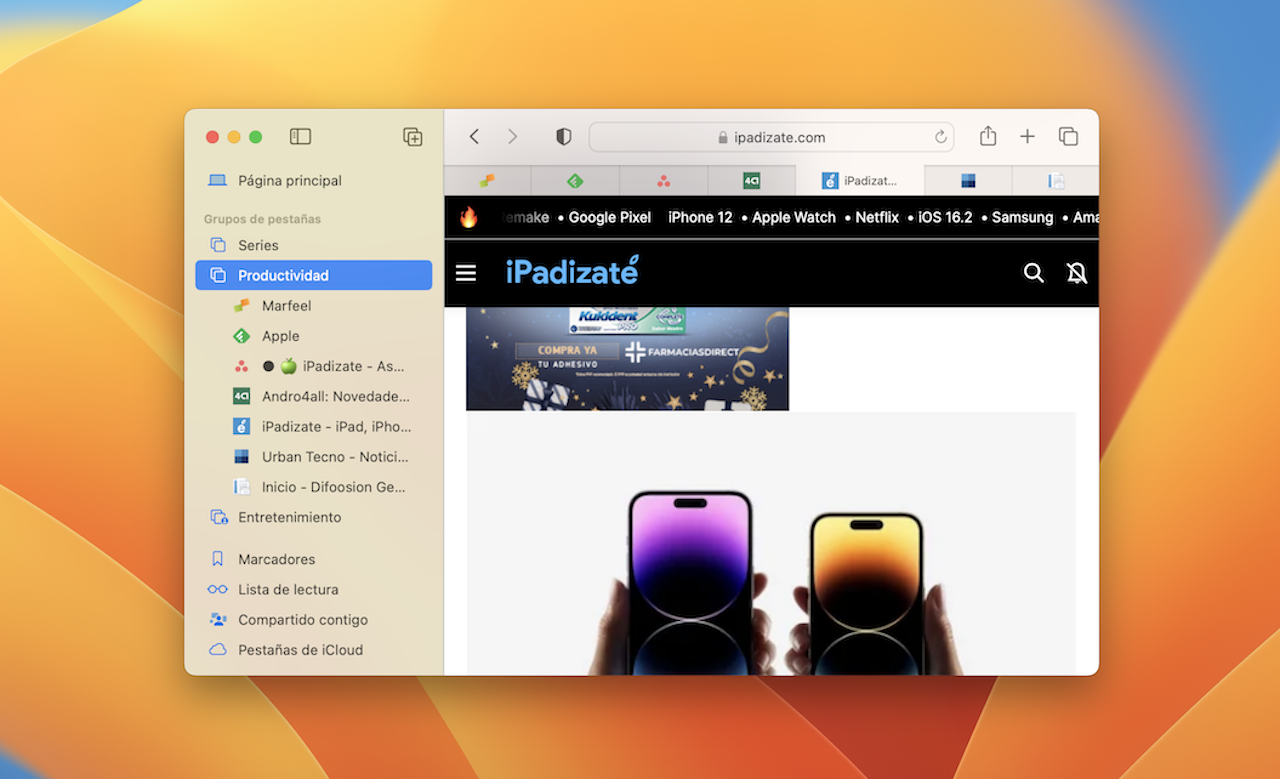Open Página principal from the sidebar

tap(289, 180)
